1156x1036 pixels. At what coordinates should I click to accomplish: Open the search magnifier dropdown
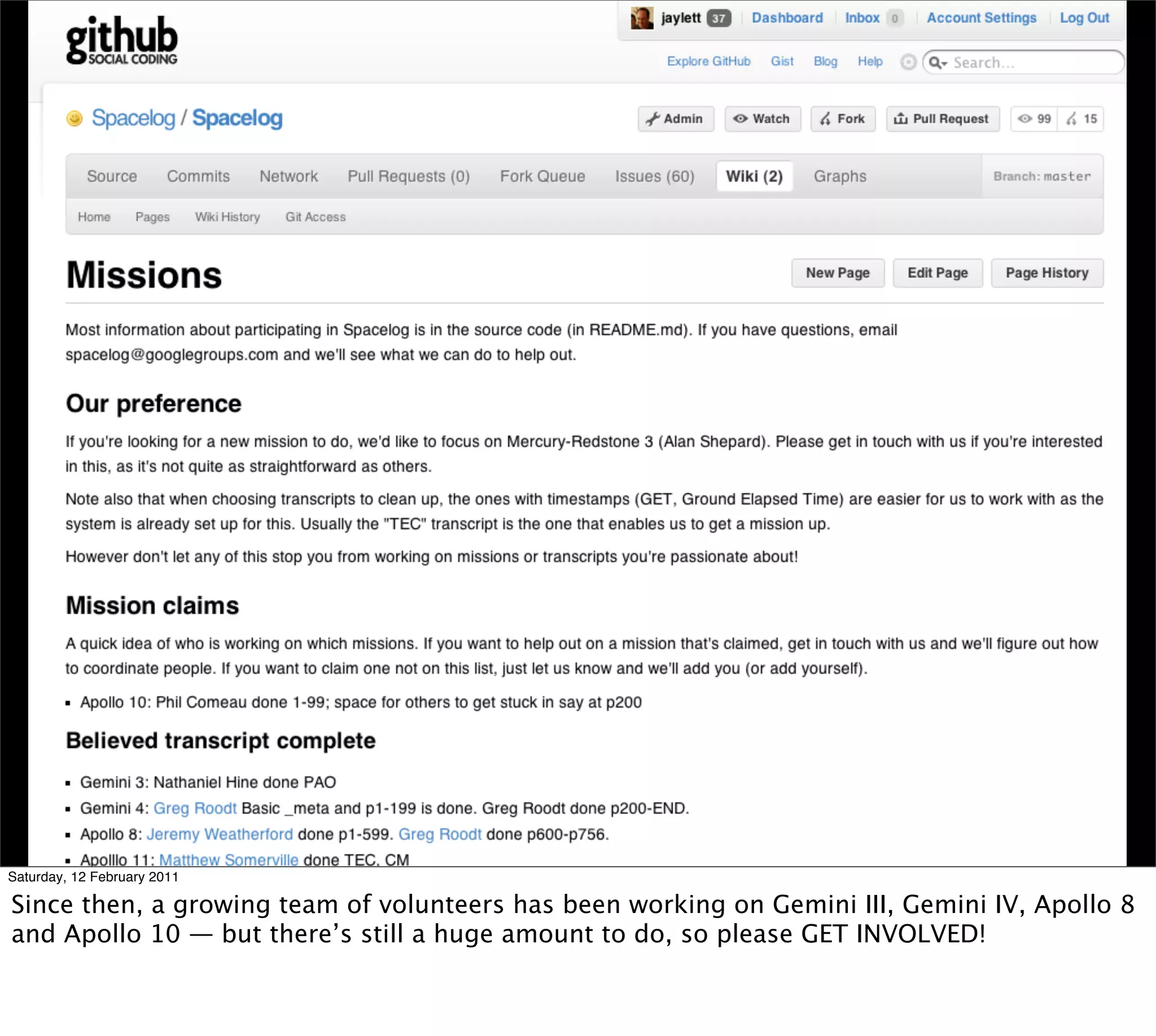click(x=938, y=63)
